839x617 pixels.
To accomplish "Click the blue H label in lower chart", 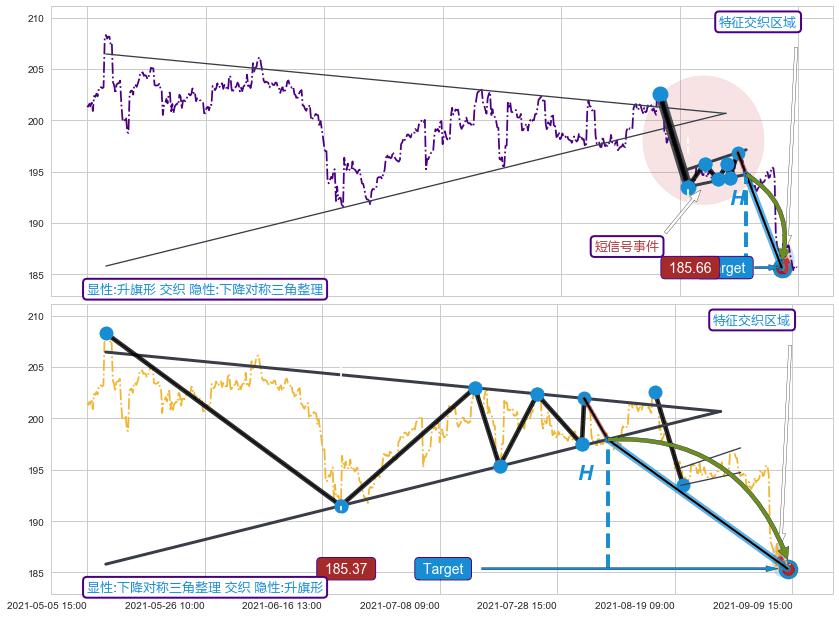I will click(x=586, y=474).
